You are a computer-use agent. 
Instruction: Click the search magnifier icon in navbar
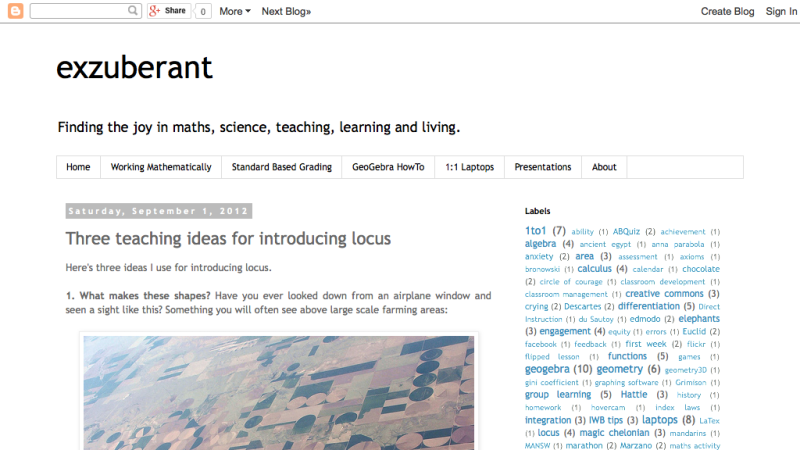[x=133, y=10]
